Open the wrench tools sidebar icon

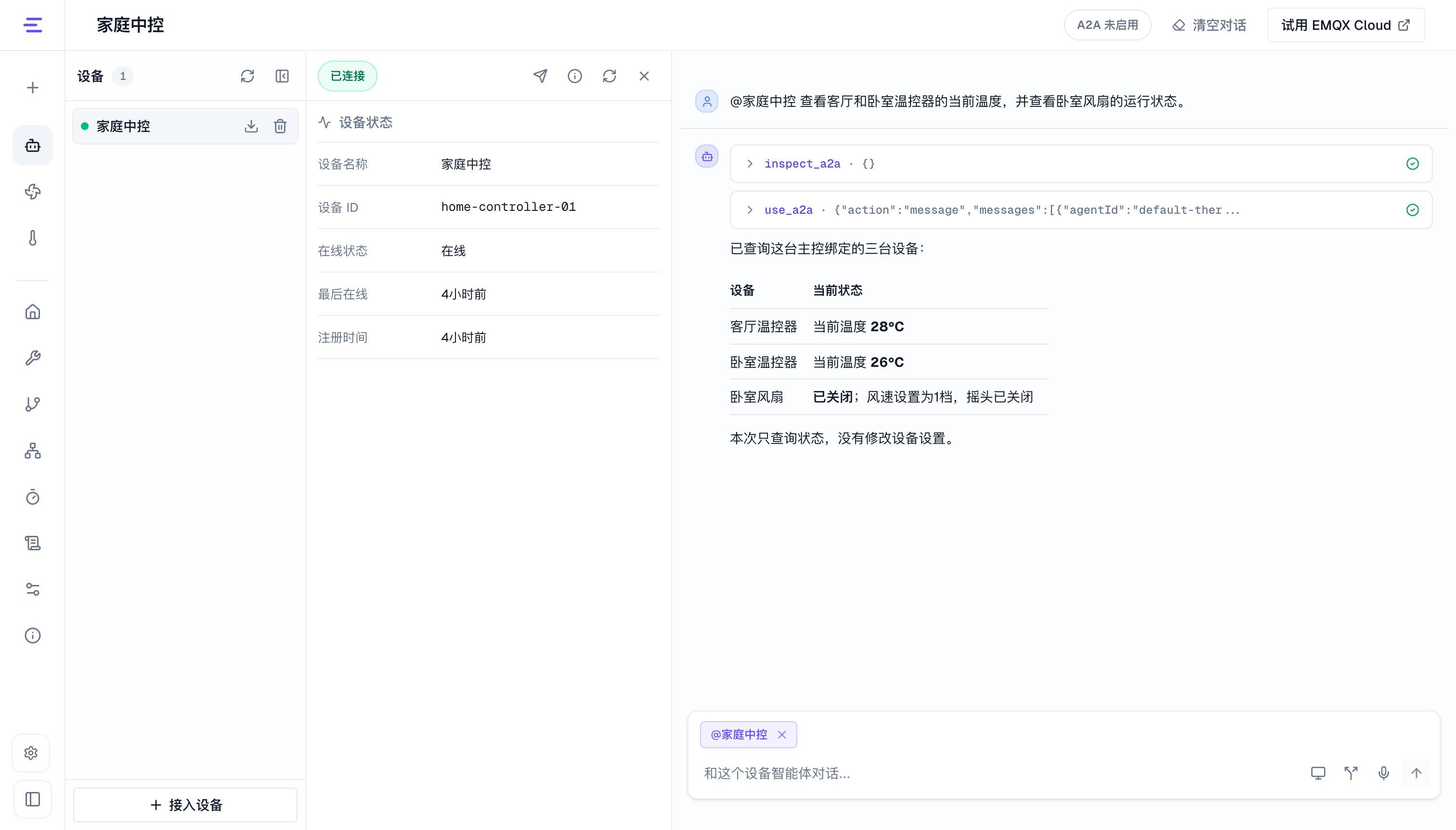[x=32, y=358]
